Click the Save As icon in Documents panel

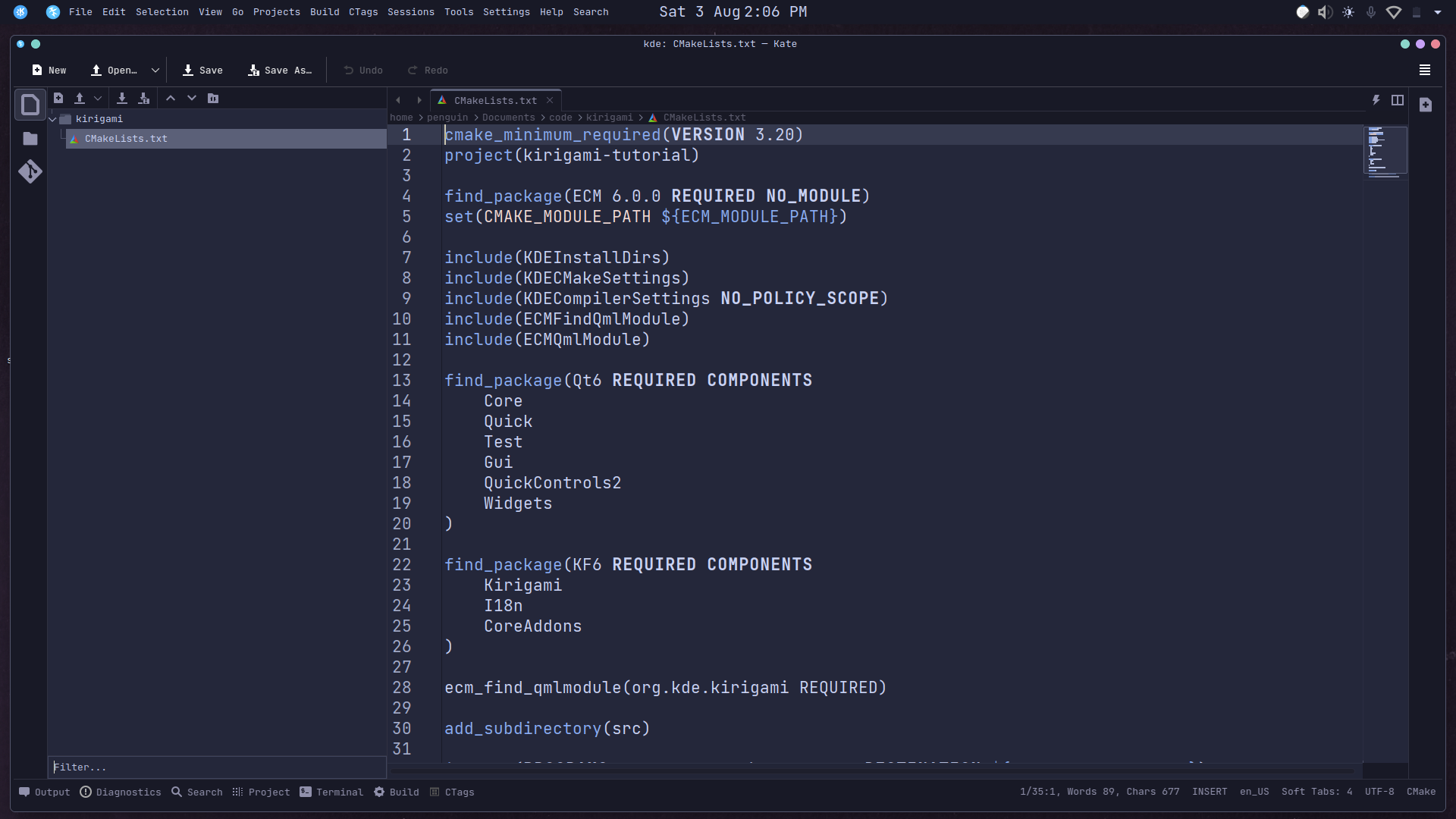click(x=144, y=98)
